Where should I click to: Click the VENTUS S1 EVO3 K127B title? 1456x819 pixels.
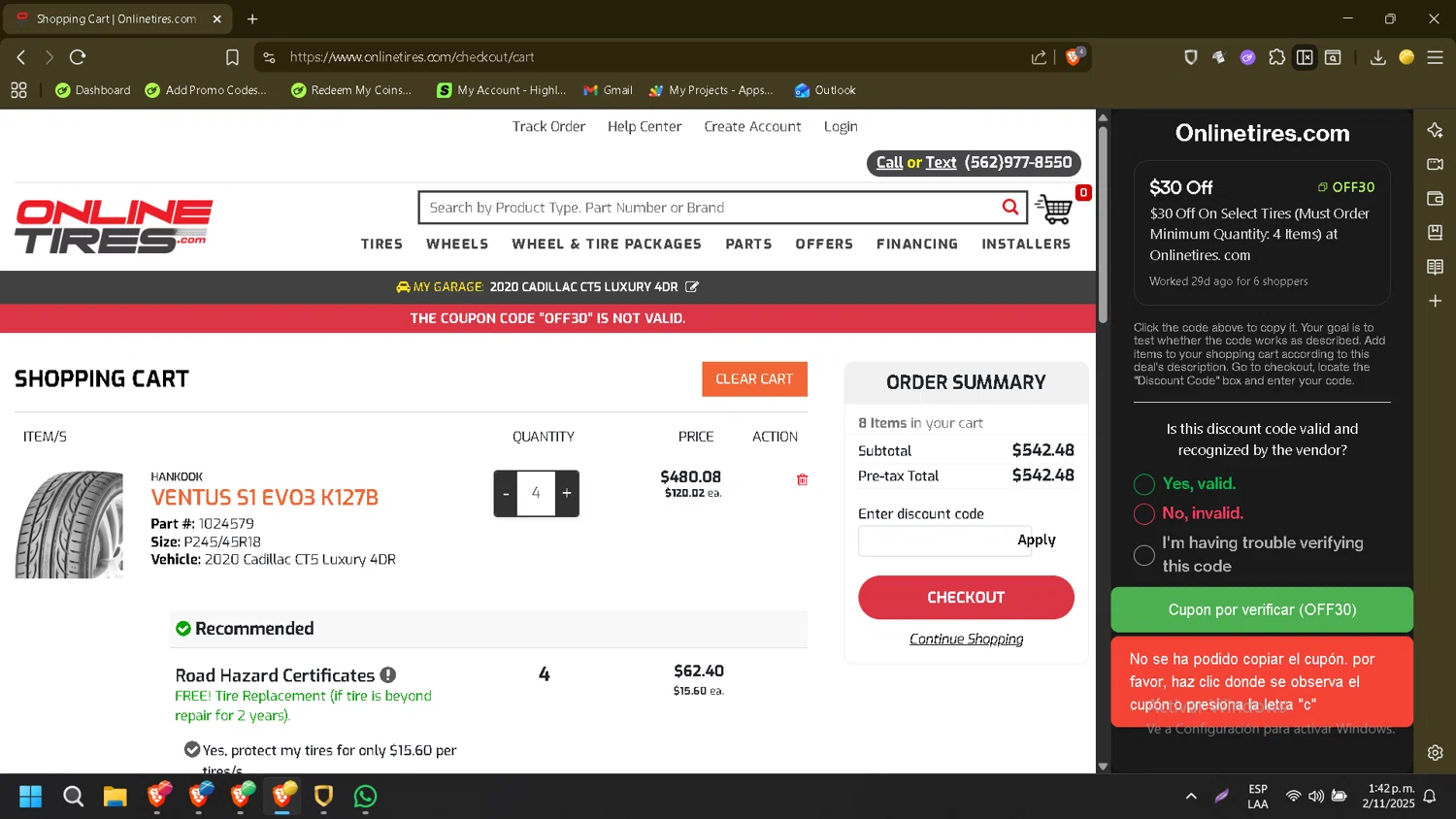tap(264, 498)
